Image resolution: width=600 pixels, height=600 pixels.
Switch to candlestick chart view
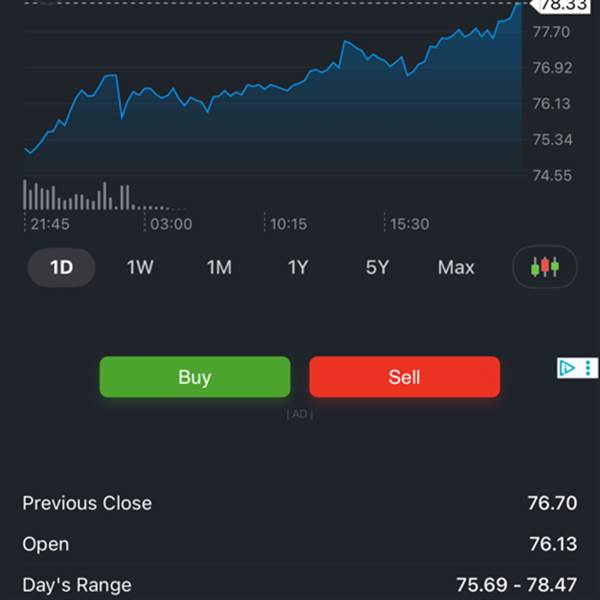545,267
